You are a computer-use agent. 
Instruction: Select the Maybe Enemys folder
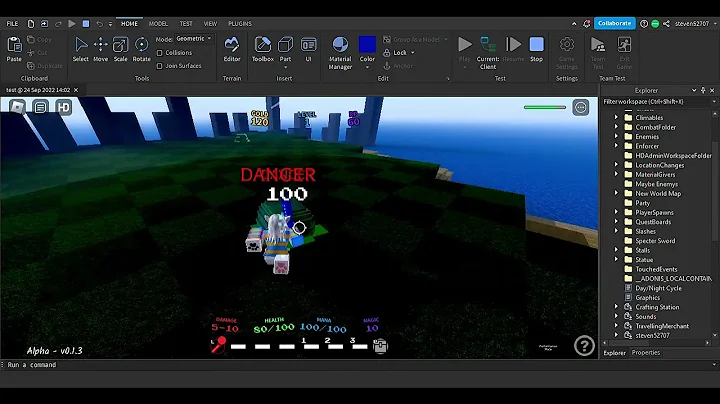tap(657, 184)
